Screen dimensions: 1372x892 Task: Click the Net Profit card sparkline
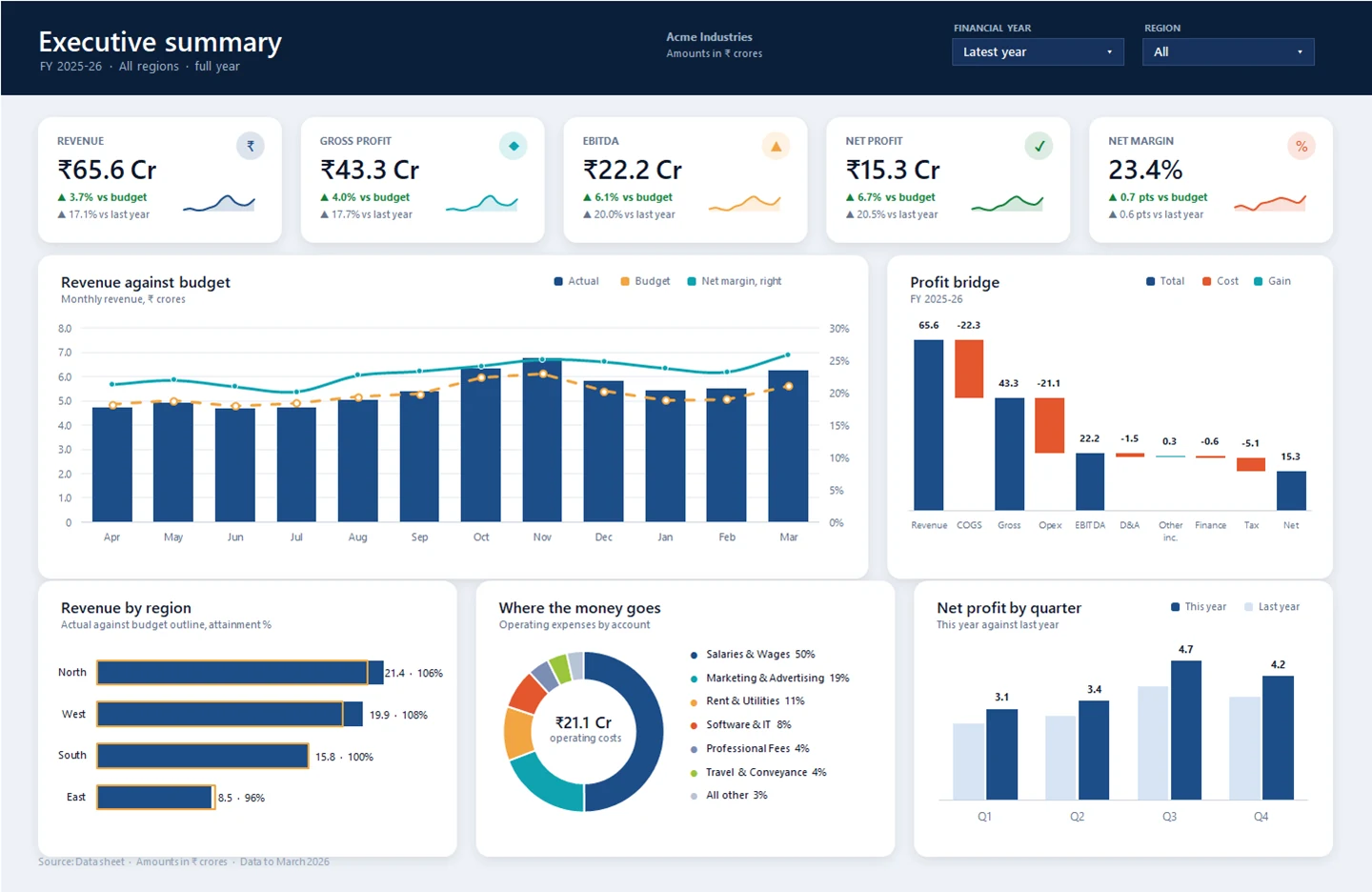(1007, 202)
